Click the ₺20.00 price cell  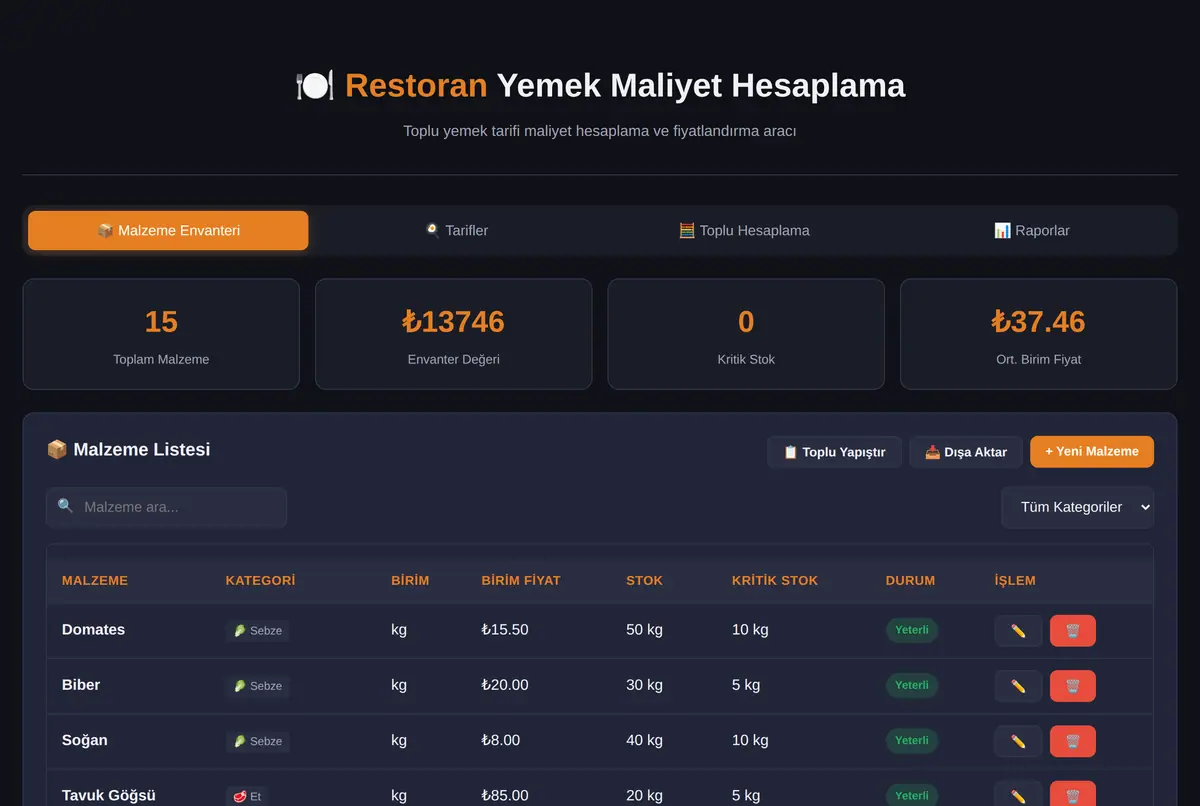click(505, 685)
